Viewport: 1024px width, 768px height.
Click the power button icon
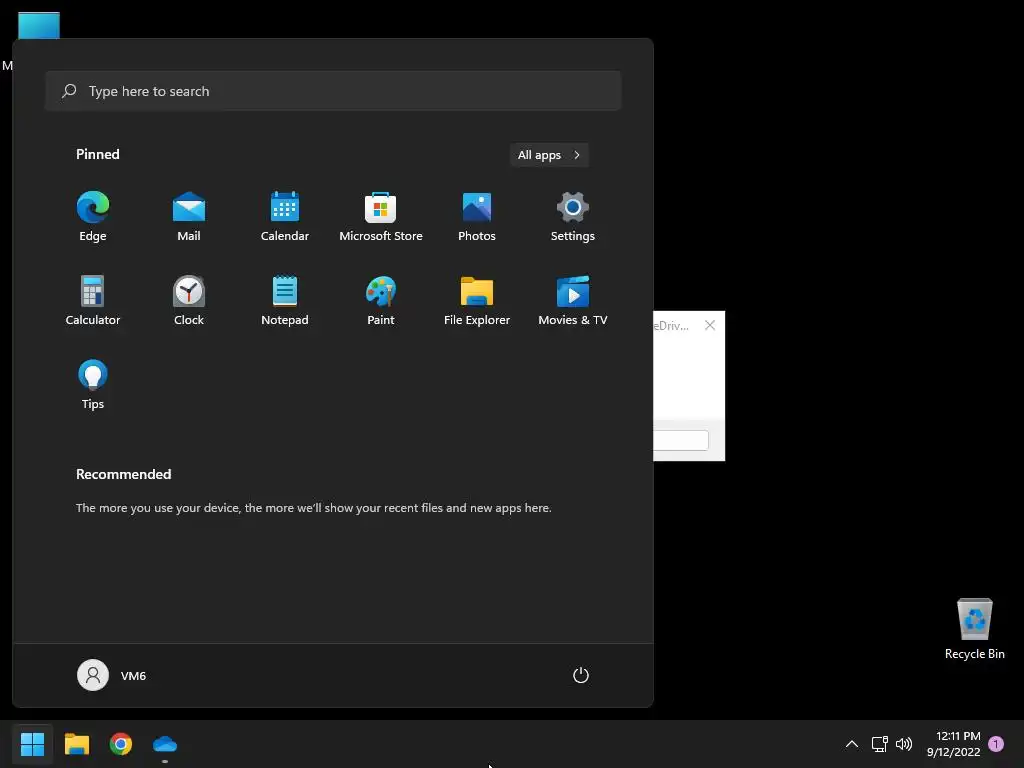tap(581, 675)
